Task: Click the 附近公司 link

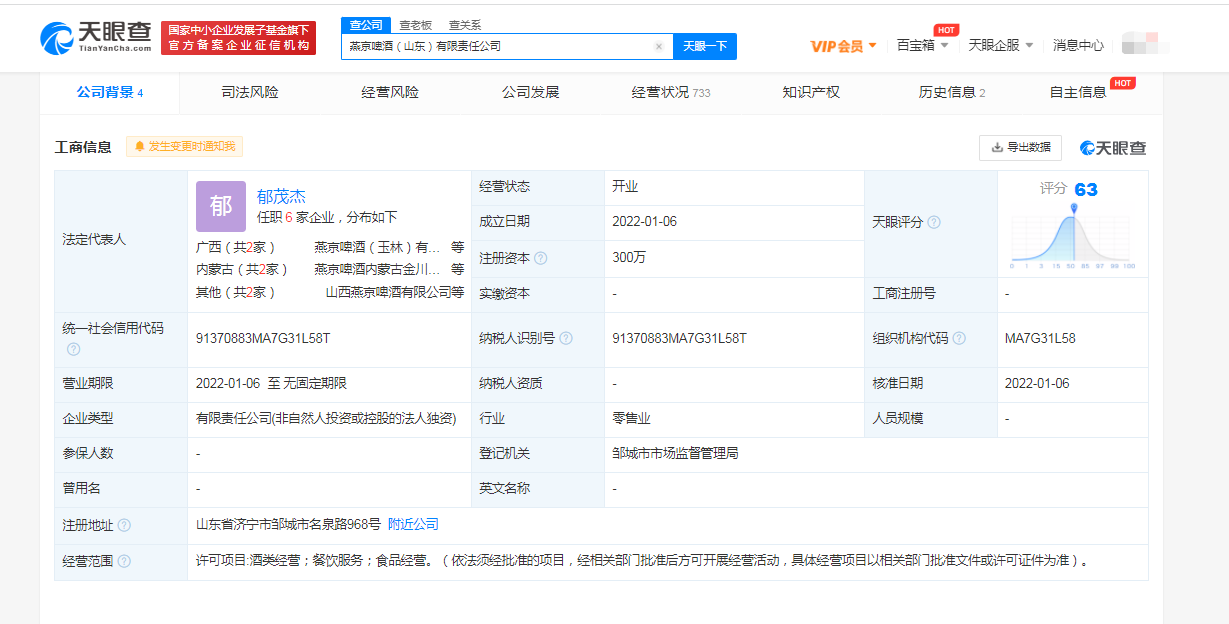Action: click(413, 525)
